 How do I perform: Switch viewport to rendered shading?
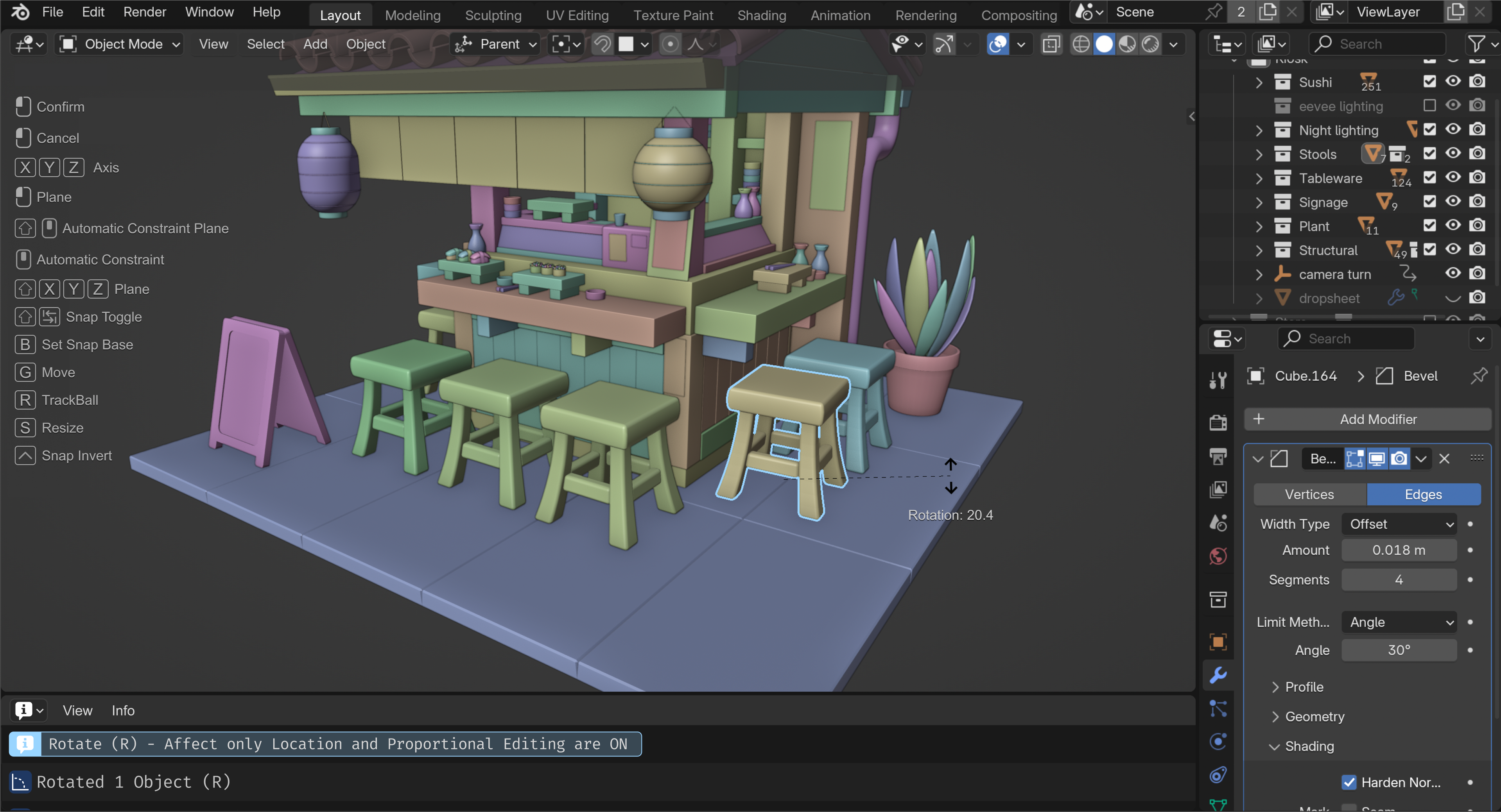pos(1150,44)
